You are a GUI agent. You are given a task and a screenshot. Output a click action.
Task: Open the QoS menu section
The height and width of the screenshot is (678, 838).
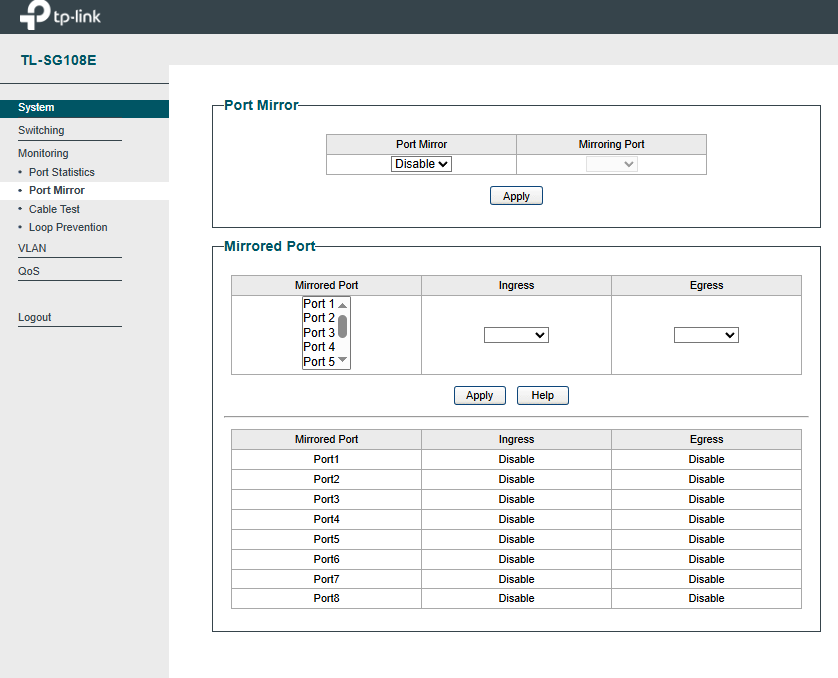tap(29, 271)
